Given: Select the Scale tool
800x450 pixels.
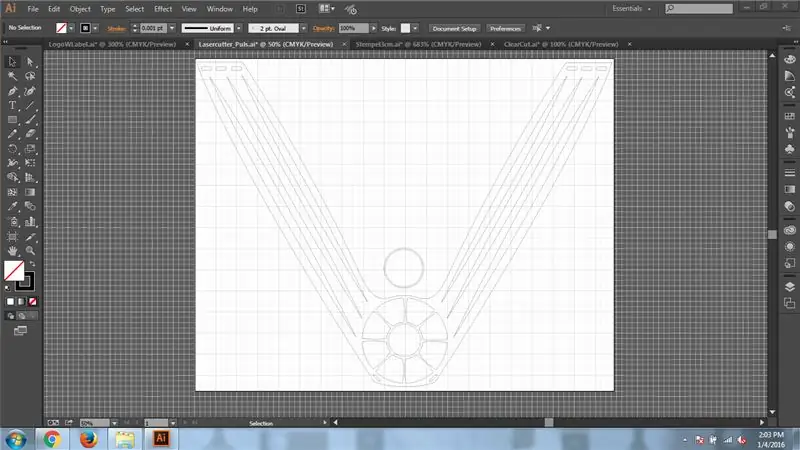Looking at the screenshot, I should (30, 149).
